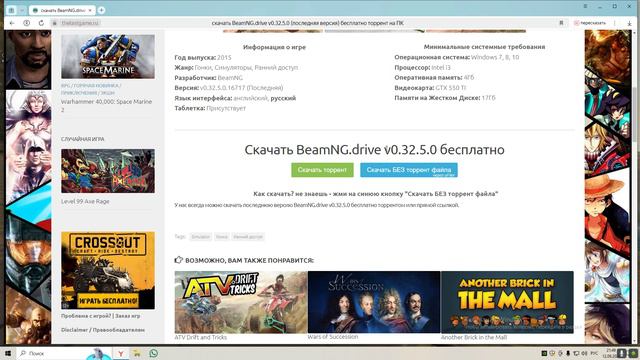Click the Ранний доступ genre link
640x360 pixels.
point(276,67)
